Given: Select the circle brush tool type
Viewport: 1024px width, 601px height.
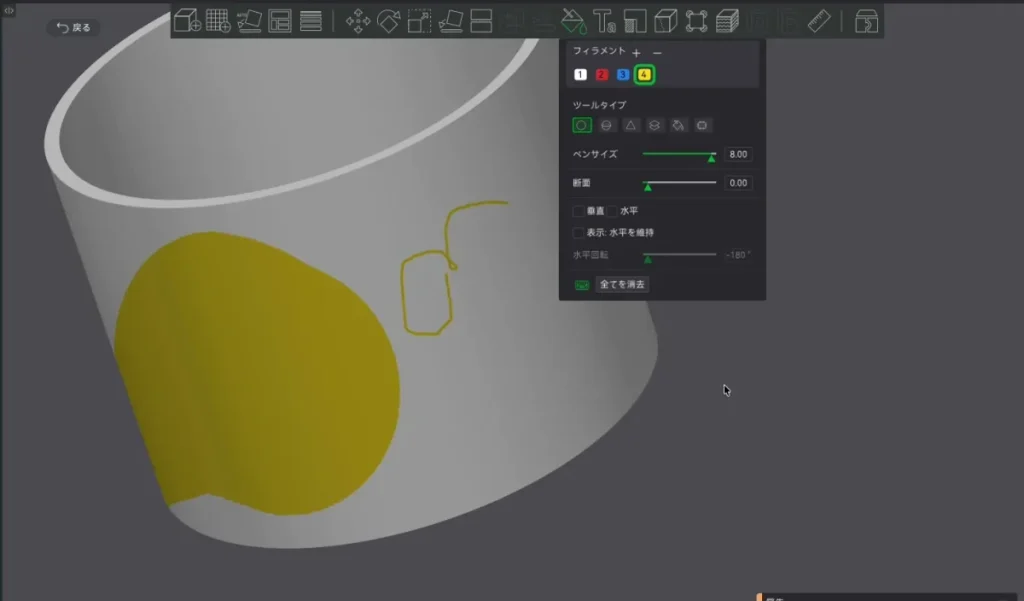Looking at the screenshot, I should (582, 125).
